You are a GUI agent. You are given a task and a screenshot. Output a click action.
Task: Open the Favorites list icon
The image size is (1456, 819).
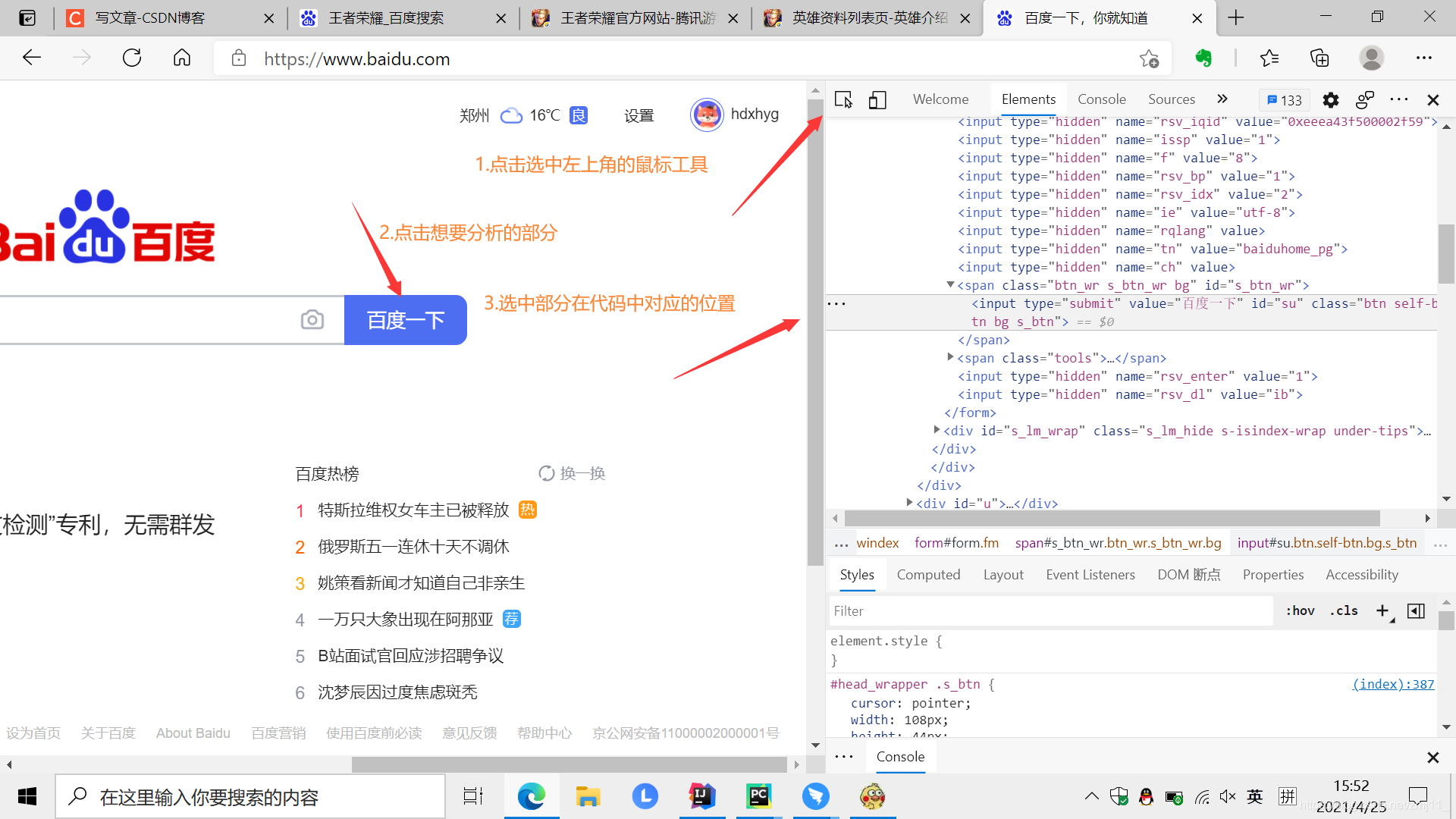[x=1269, y=58]
